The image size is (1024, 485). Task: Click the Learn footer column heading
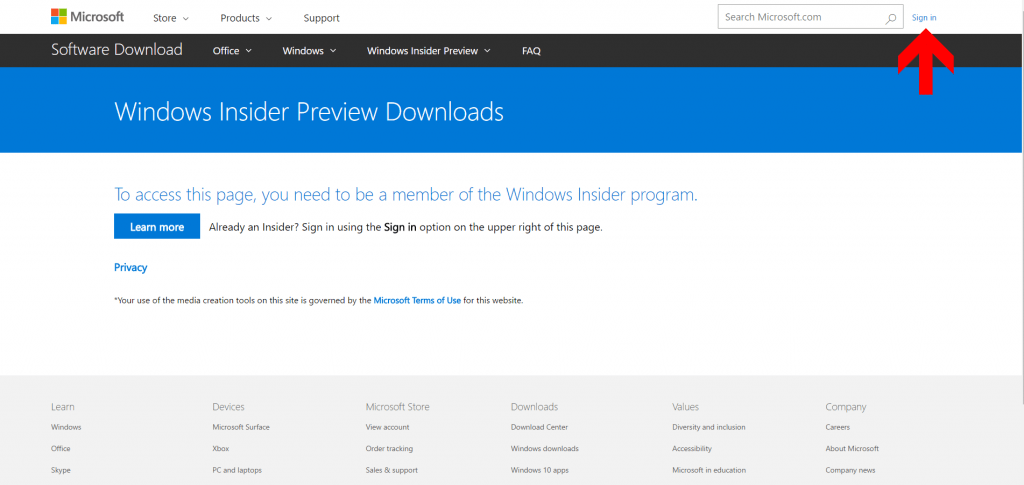63,407
